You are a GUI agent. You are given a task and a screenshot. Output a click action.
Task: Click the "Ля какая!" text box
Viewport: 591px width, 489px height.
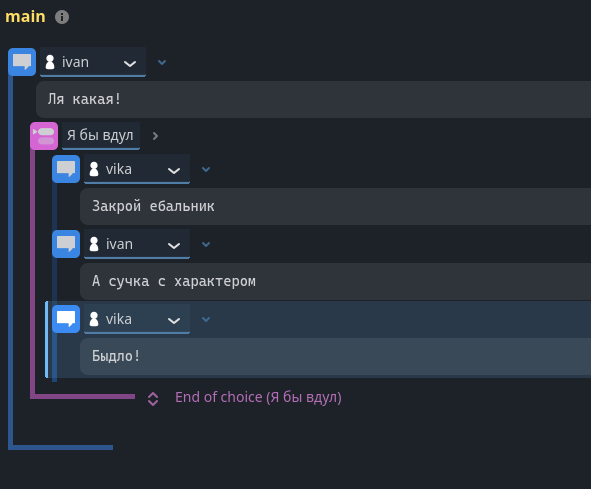[x=314, y=99]
